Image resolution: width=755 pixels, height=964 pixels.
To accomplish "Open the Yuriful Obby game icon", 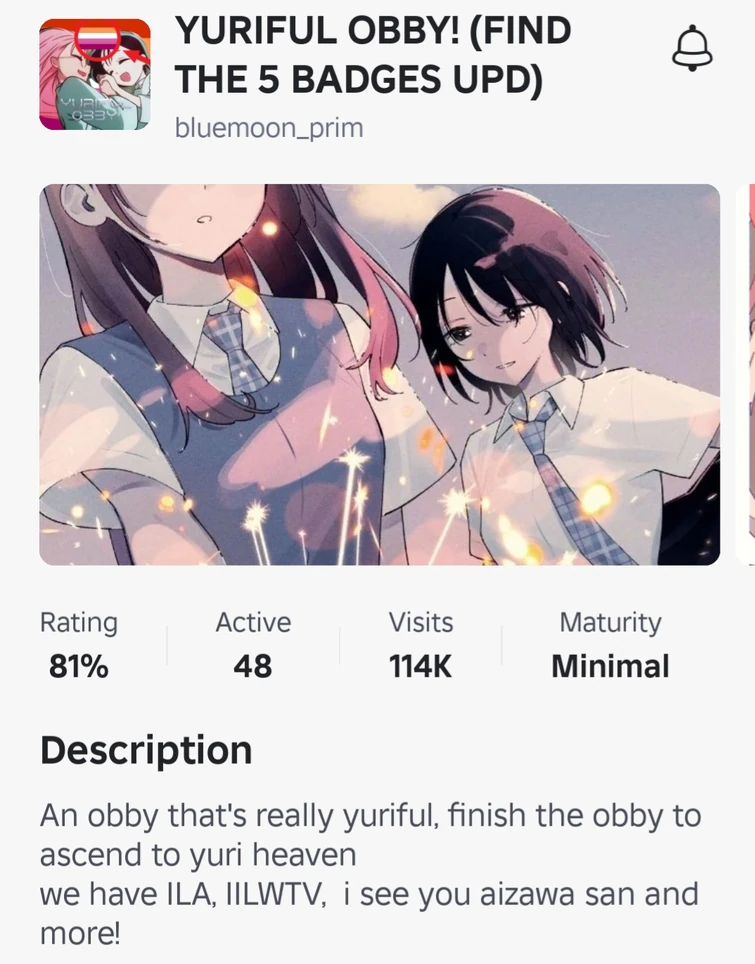I will point(95,74).
